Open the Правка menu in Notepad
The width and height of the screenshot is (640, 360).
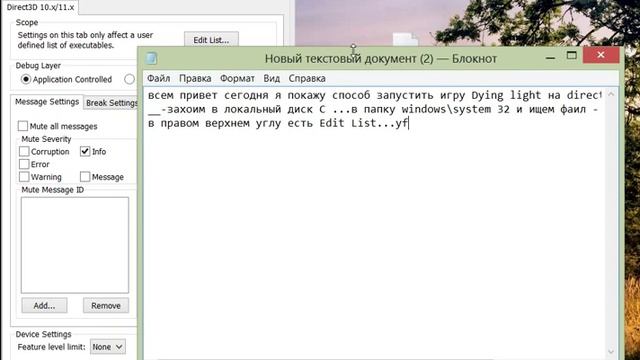195,78
